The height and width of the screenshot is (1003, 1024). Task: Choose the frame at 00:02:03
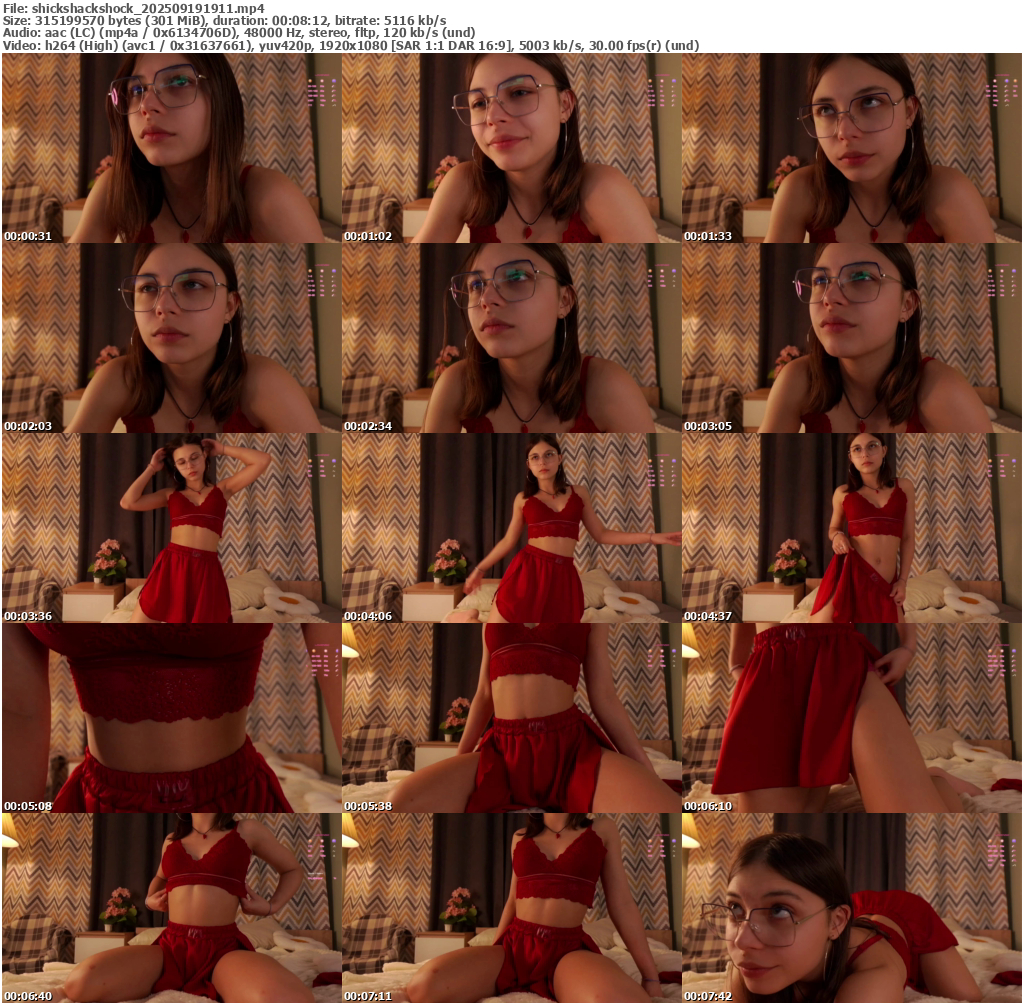171,338
